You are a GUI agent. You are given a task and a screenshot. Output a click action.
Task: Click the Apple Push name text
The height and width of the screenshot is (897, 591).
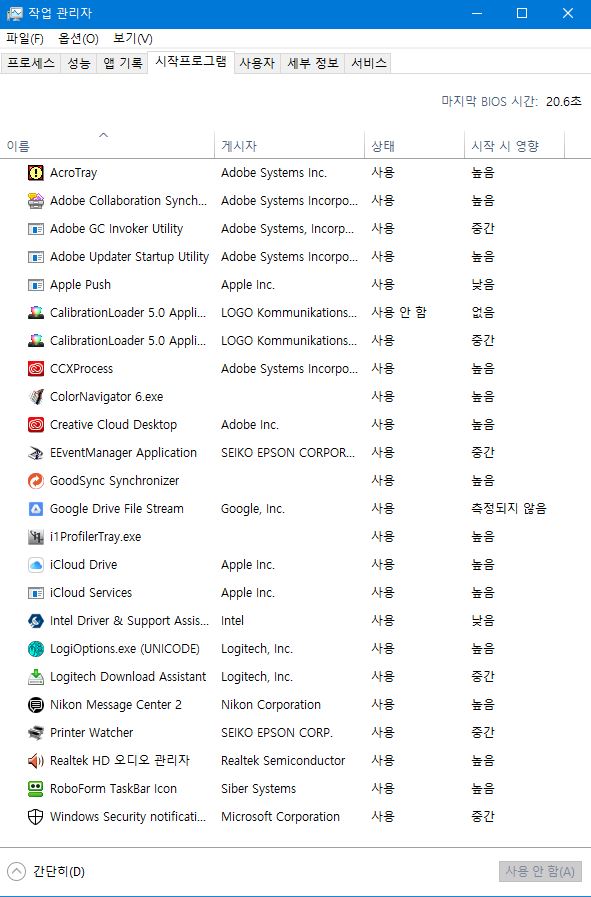pos(80,285)
